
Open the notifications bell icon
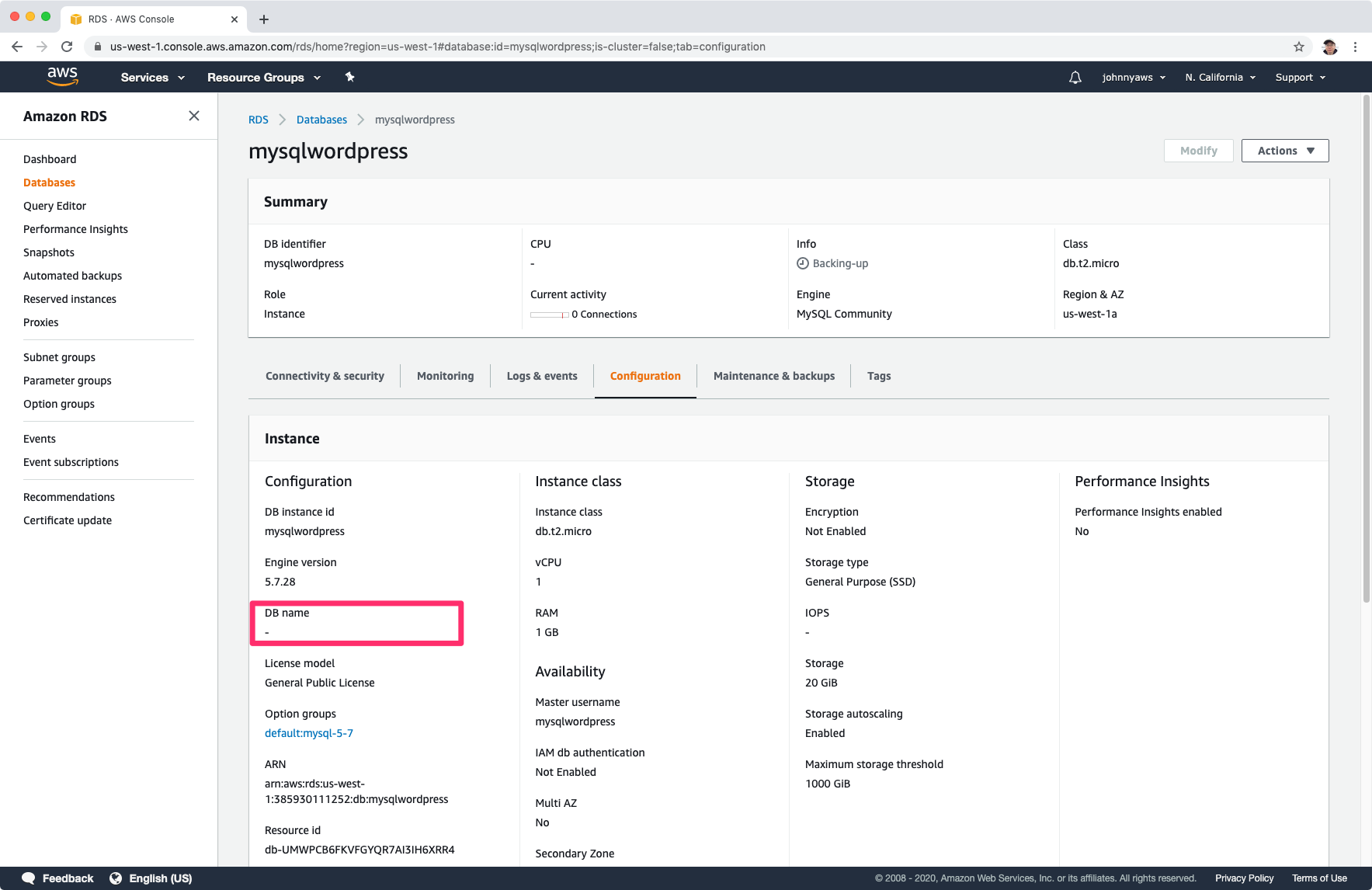point(1075,77)
